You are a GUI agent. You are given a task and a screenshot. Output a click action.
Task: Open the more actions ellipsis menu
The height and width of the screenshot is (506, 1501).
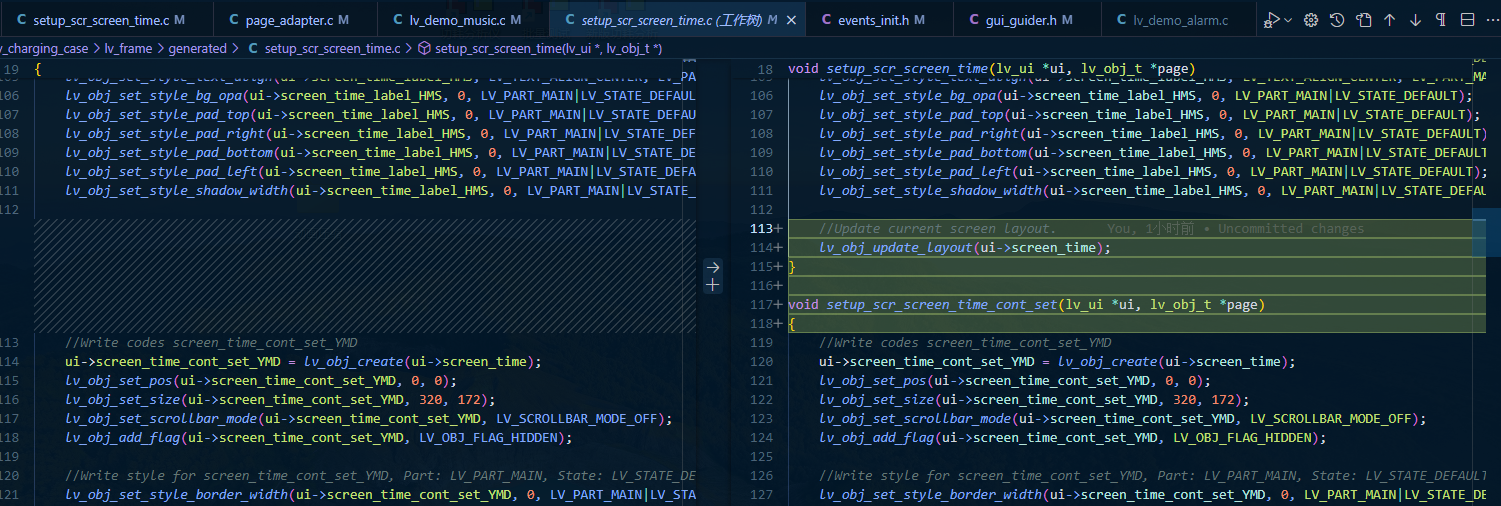tap(1492, 20)
